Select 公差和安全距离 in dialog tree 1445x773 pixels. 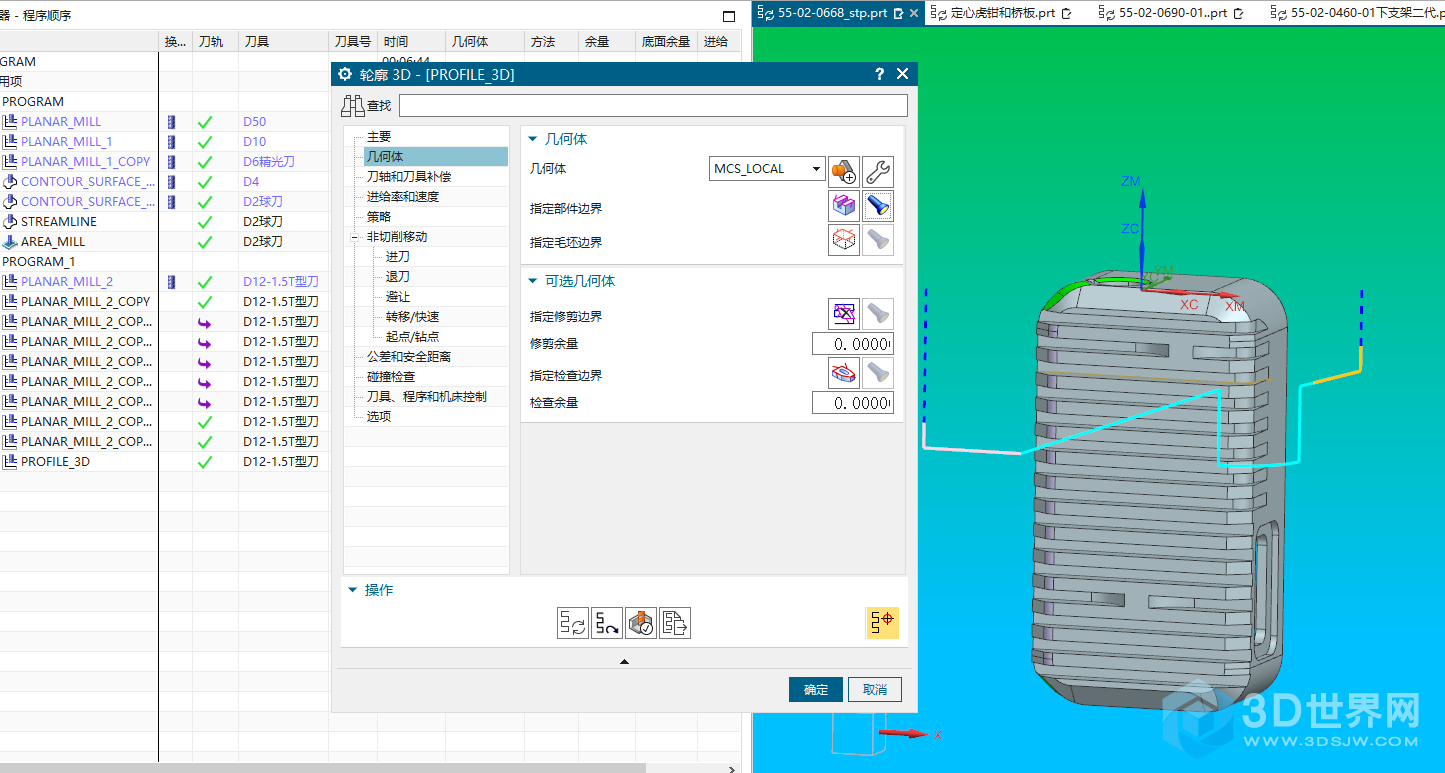coord(408,356)
